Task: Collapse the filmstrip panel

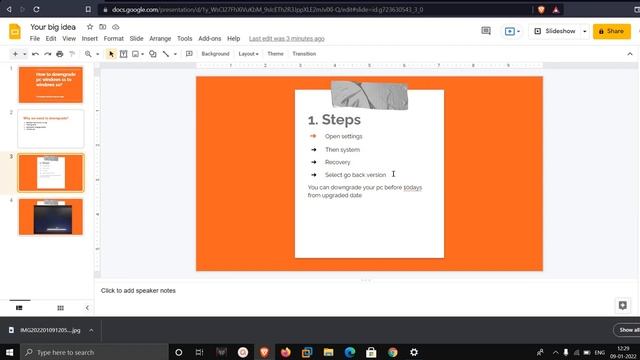Action: pos(87,308)
